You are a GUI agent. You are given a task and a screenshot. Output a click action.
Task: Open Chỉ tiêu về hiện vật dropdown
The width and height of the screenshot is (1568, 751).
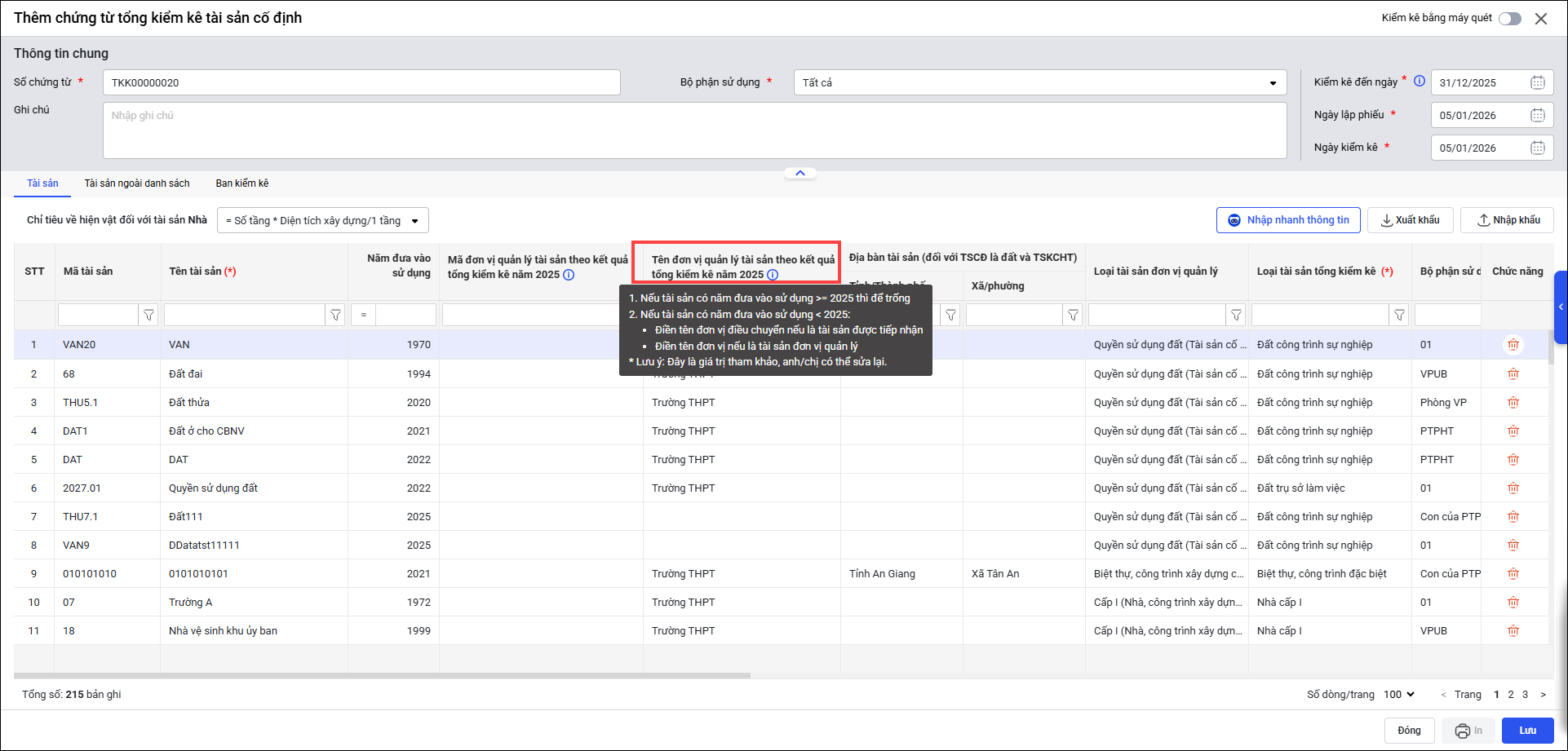(322, 220)
